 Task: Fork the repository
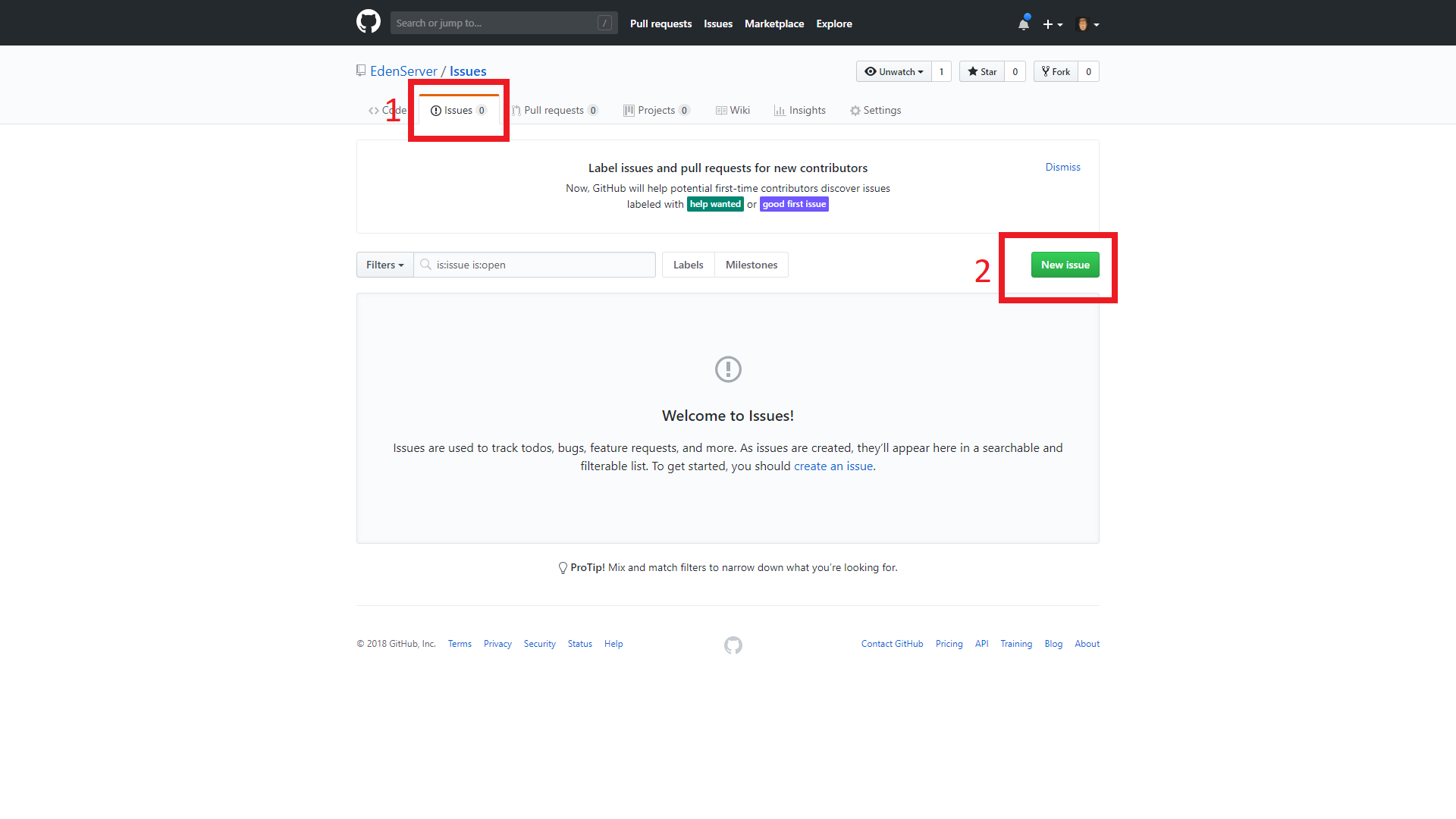pos(1056,71)
